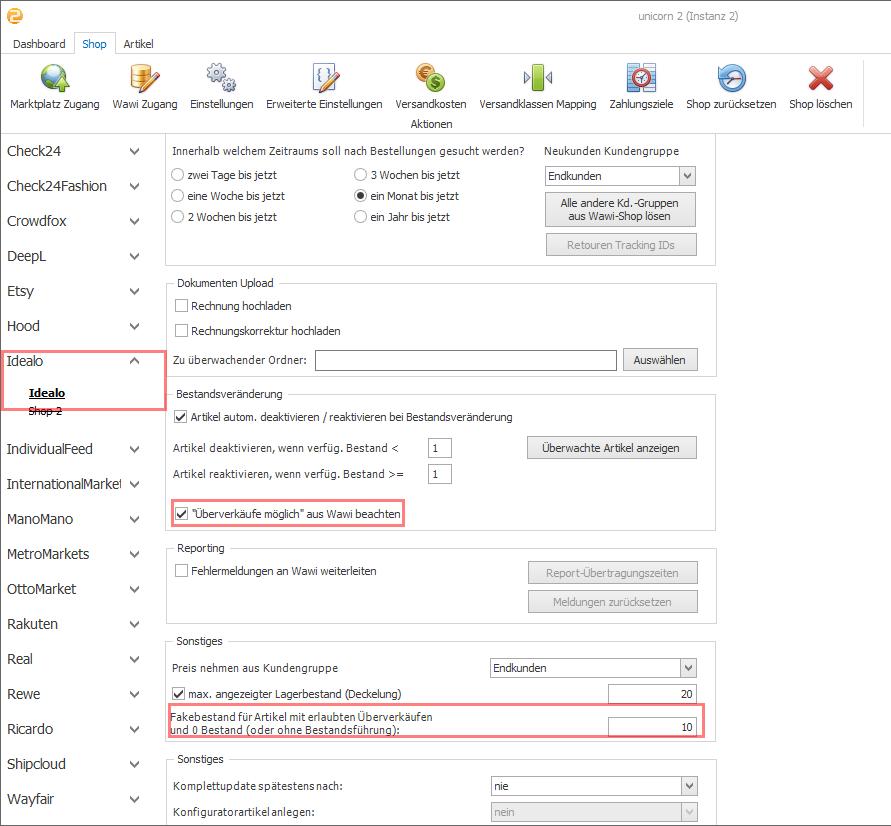Expand the IndividualFeed sidebar section
This screenshot has height=826, width=891.
134,449
